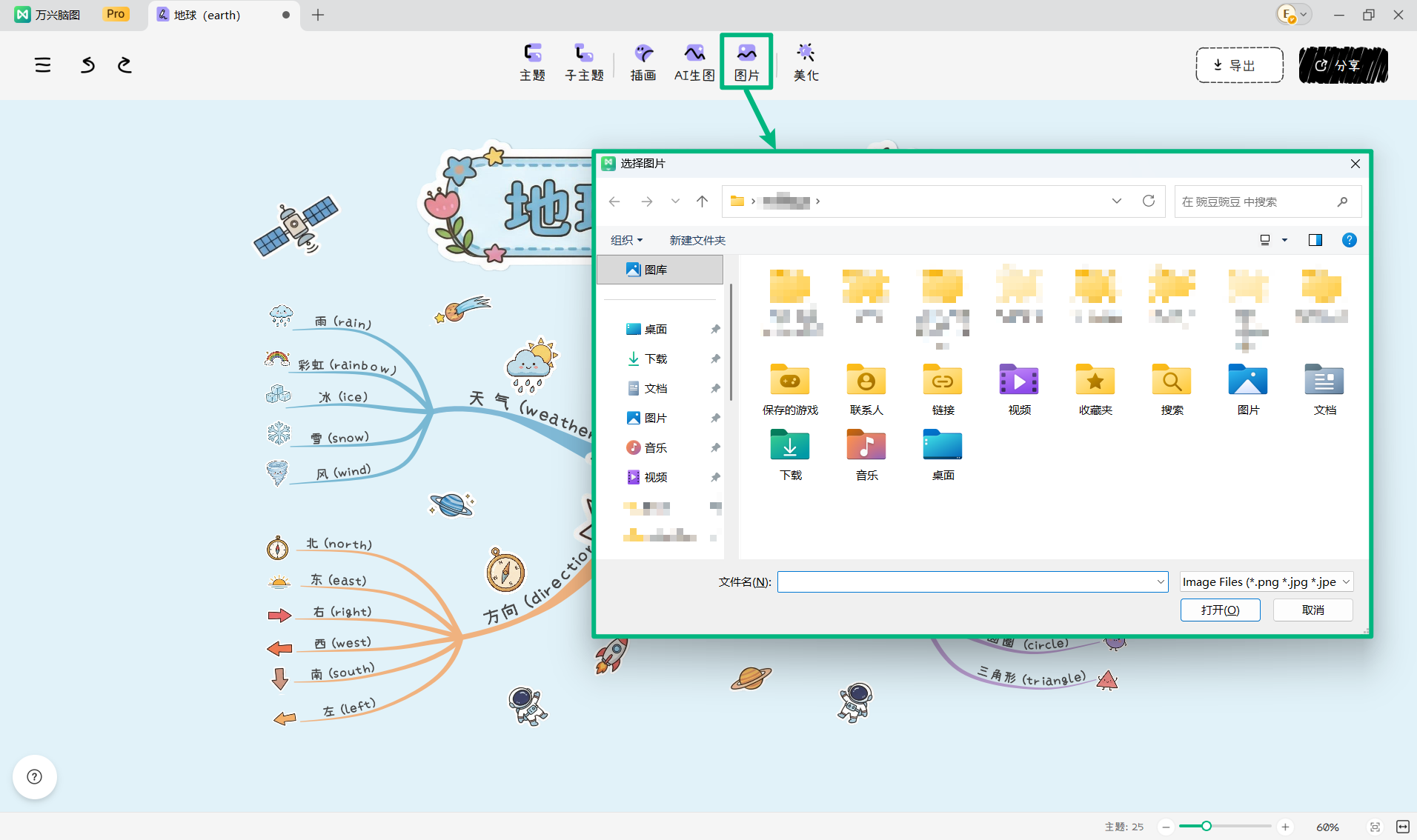Screen dimensions: 1417x840
Task: Select the 下载 folder in file list
Action: tap(790, 454)
